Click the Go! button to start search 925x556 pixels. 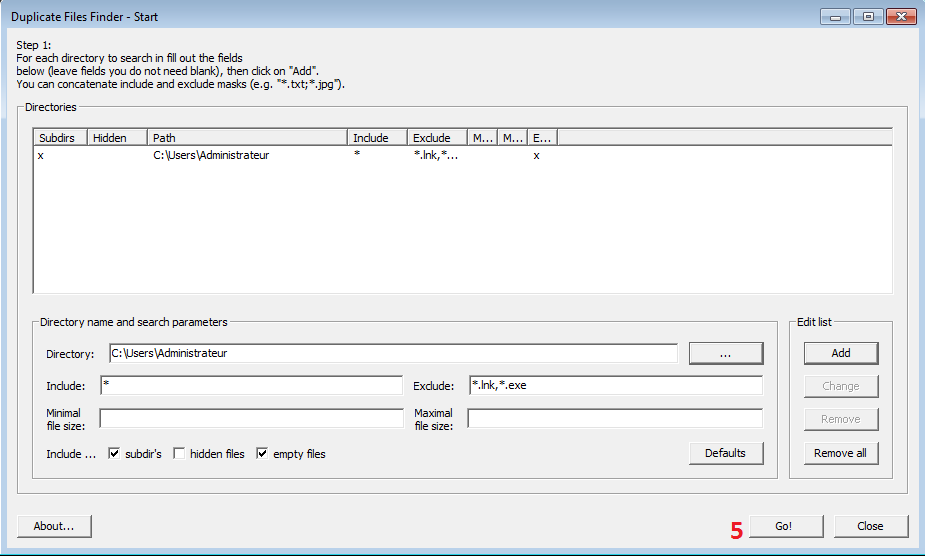(785, 527)
